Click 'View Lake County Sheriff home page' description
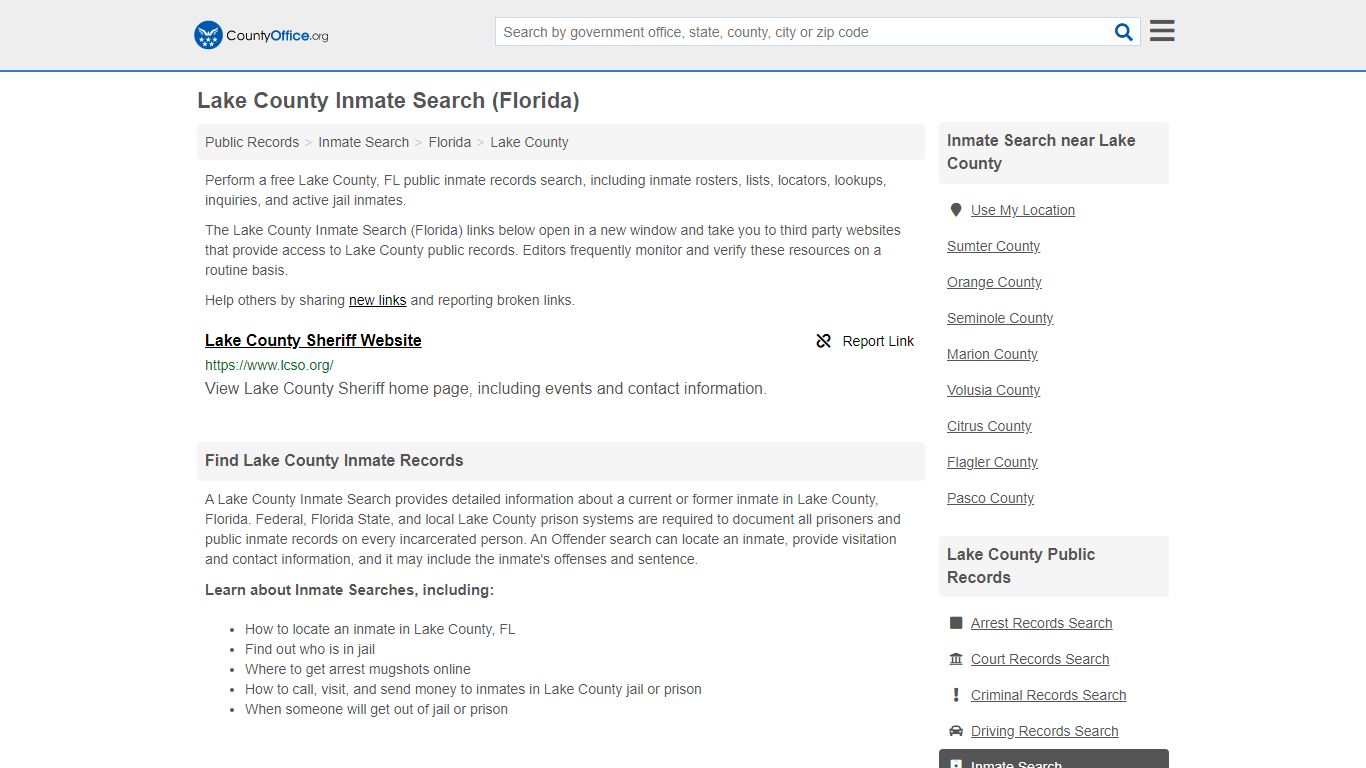The image size is (1366, 768). click(486, 389)
